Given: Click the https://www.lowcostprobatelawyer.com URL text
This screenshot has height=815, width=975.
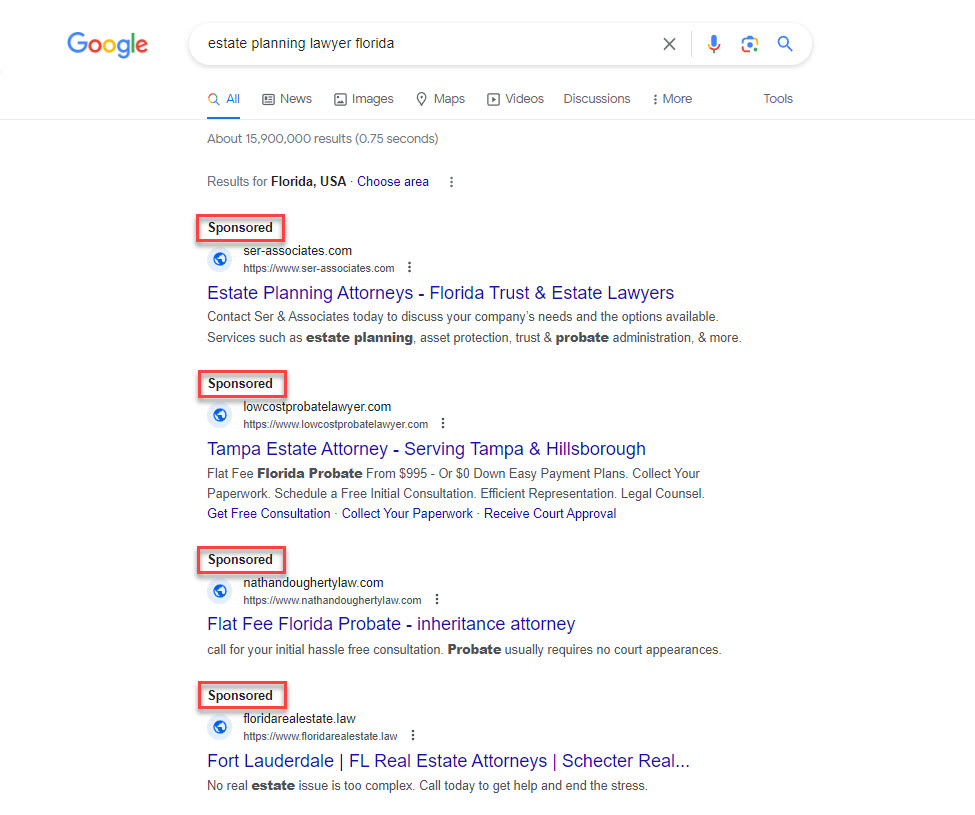Looking at the screenshot, I should click(x=336, y=425).
